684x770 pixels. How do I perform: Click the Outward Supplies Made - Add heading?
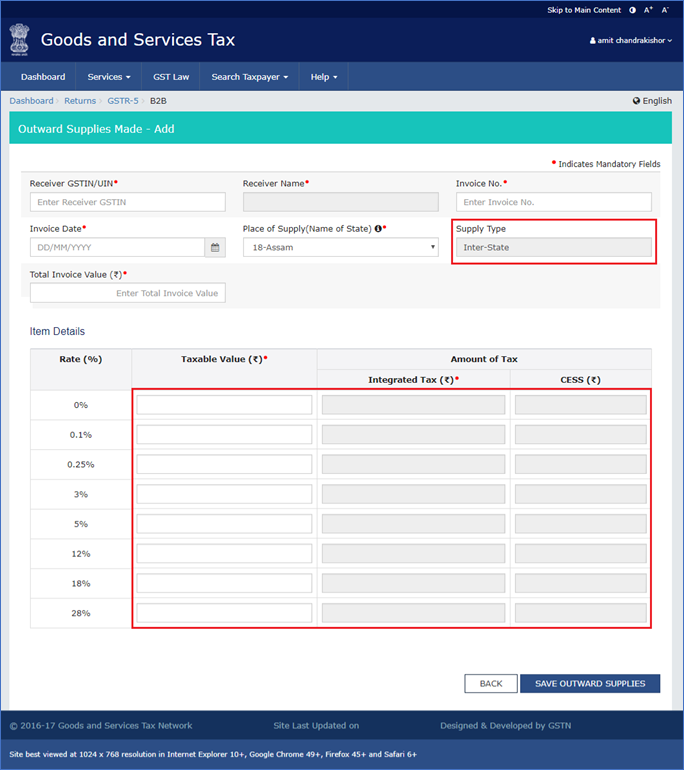pos(96,129)
